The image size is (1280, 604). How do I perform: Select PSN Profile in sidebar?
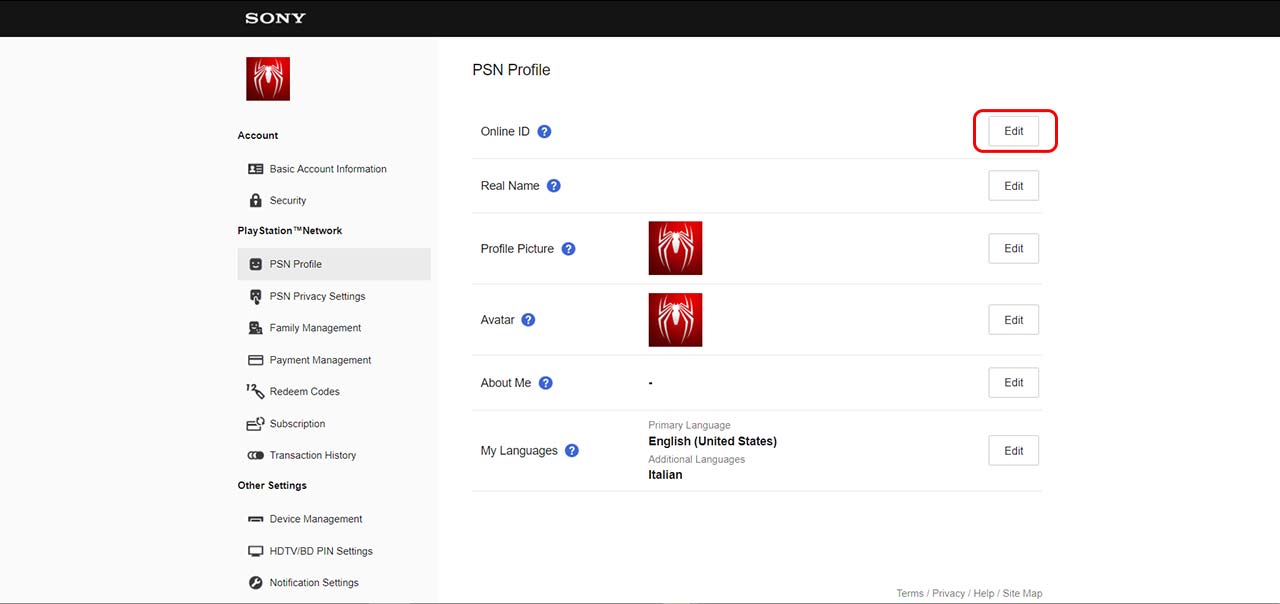click(334, 264)
